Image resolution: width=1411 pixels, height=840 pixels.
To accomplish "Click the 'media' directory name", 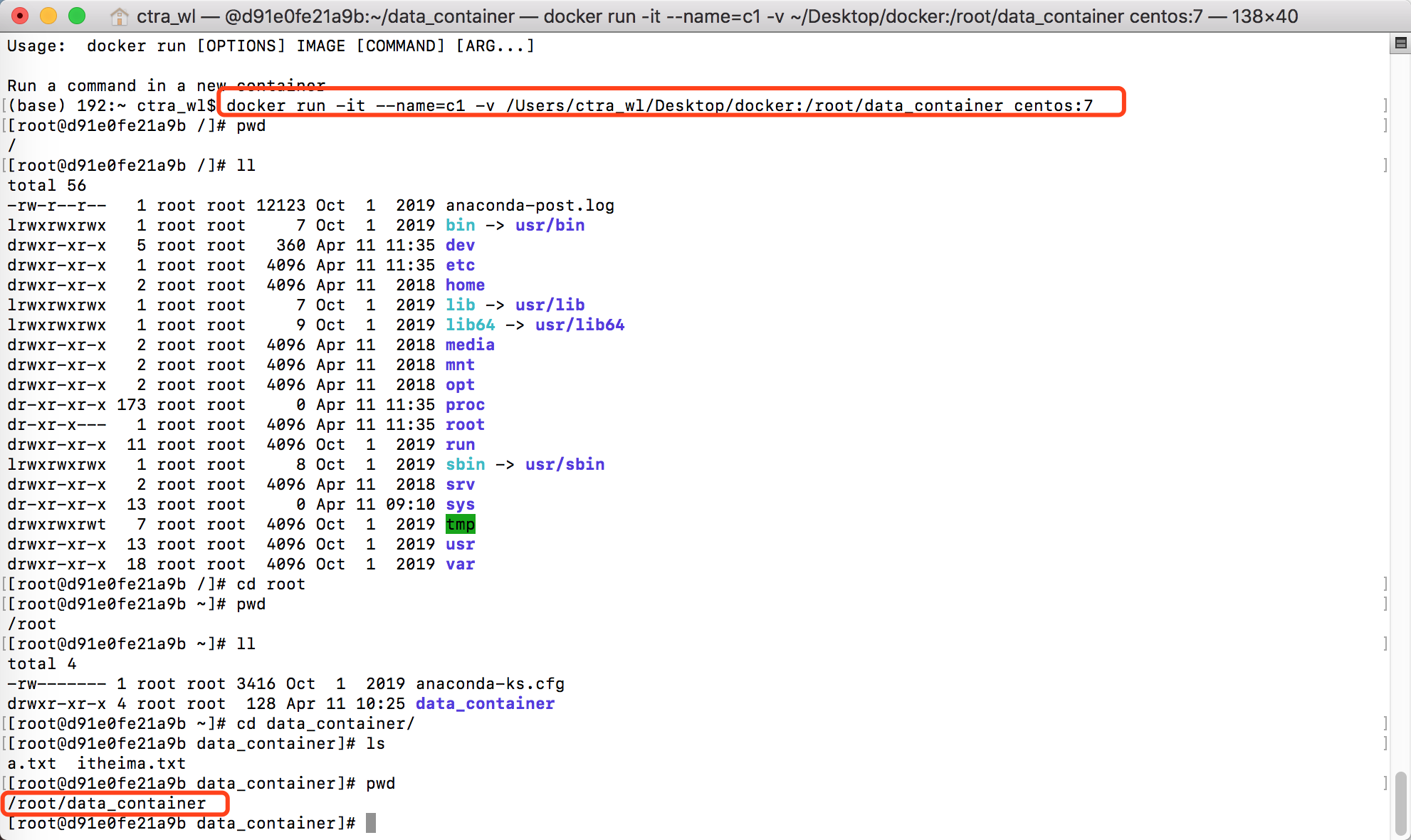I will 470,345.
